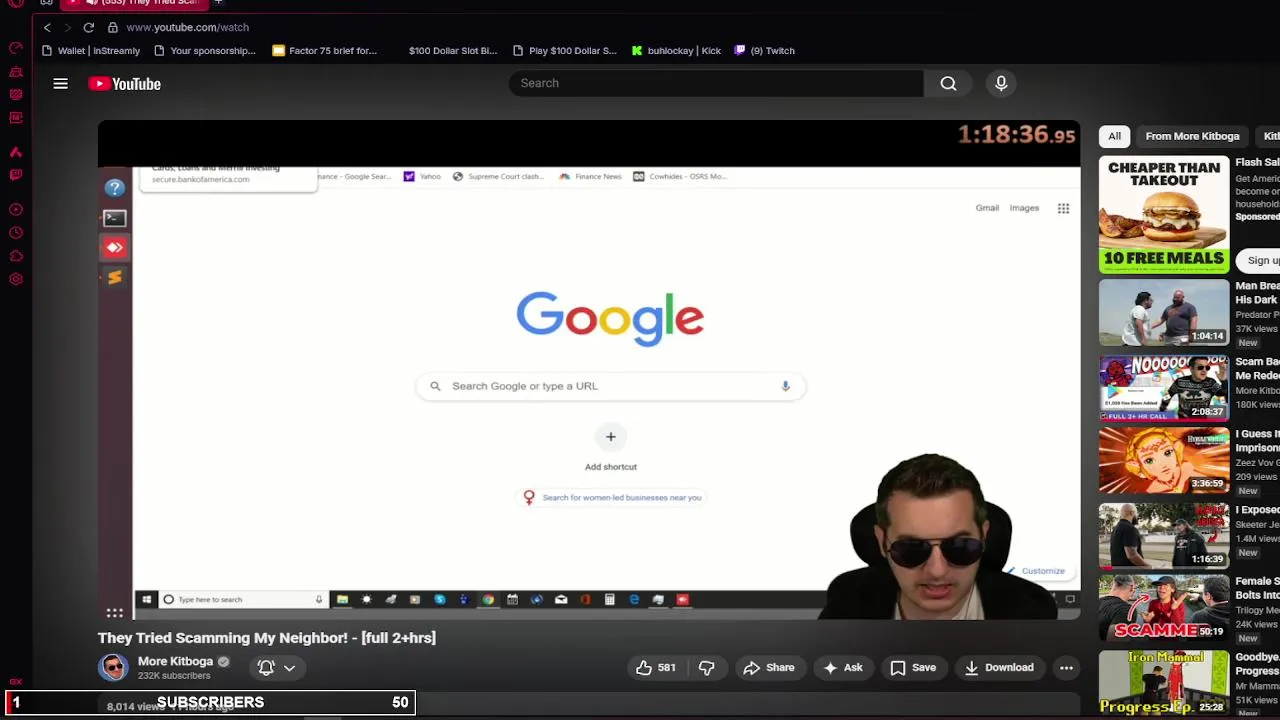Viewport: 1280px width, 720px height.
Task: Open the 3:36:59 video thumbnail
Action: tap(1164, 461)
